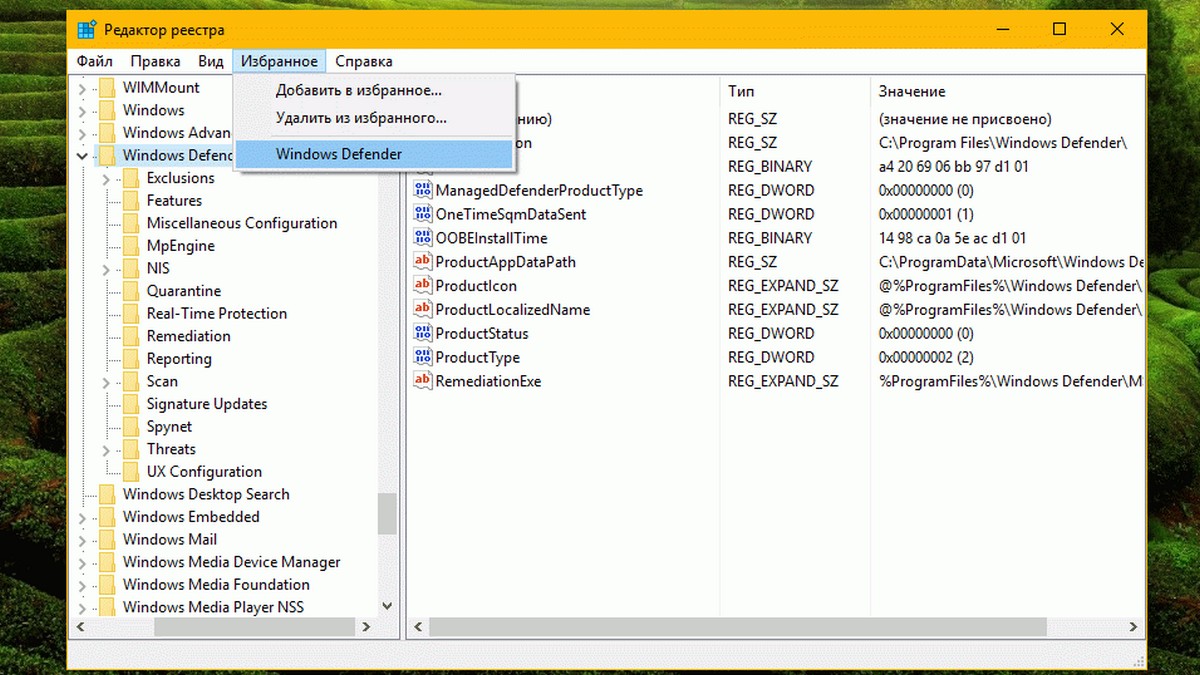Click the ProductLocalizedName string icon

click(422, 310)
